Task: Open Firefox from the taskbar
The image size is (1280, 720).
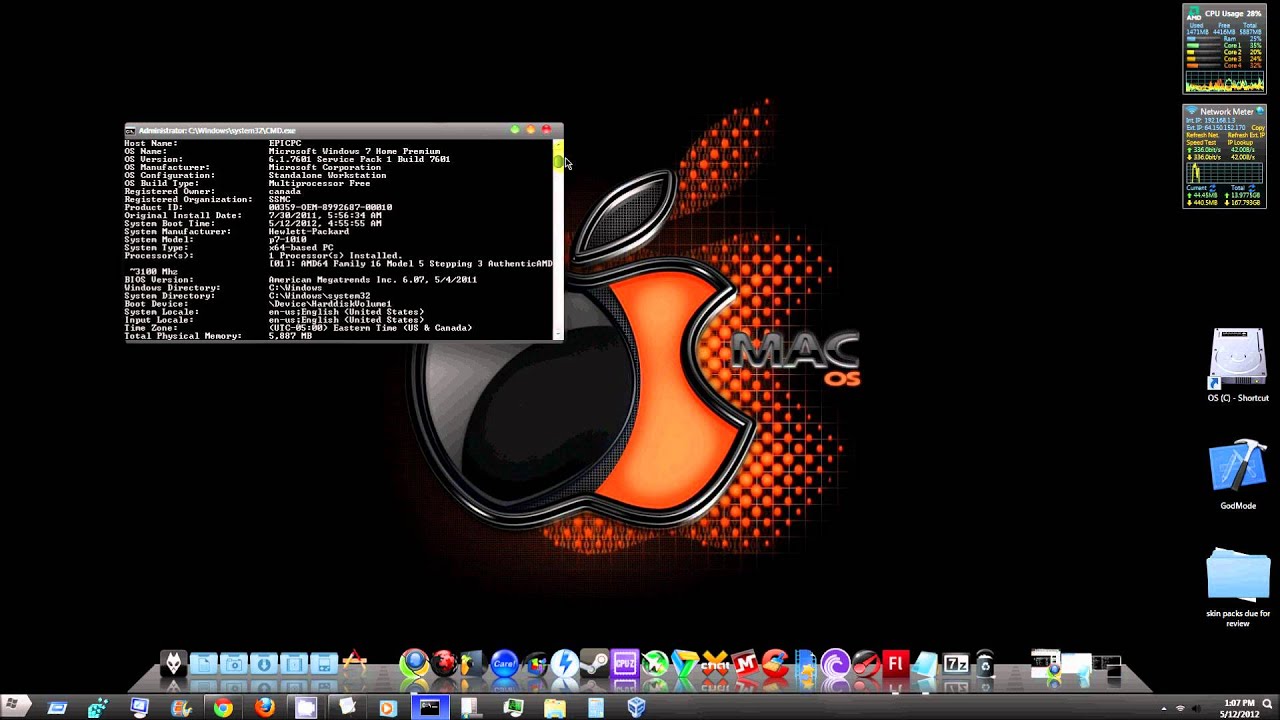Action: point(264,707)
